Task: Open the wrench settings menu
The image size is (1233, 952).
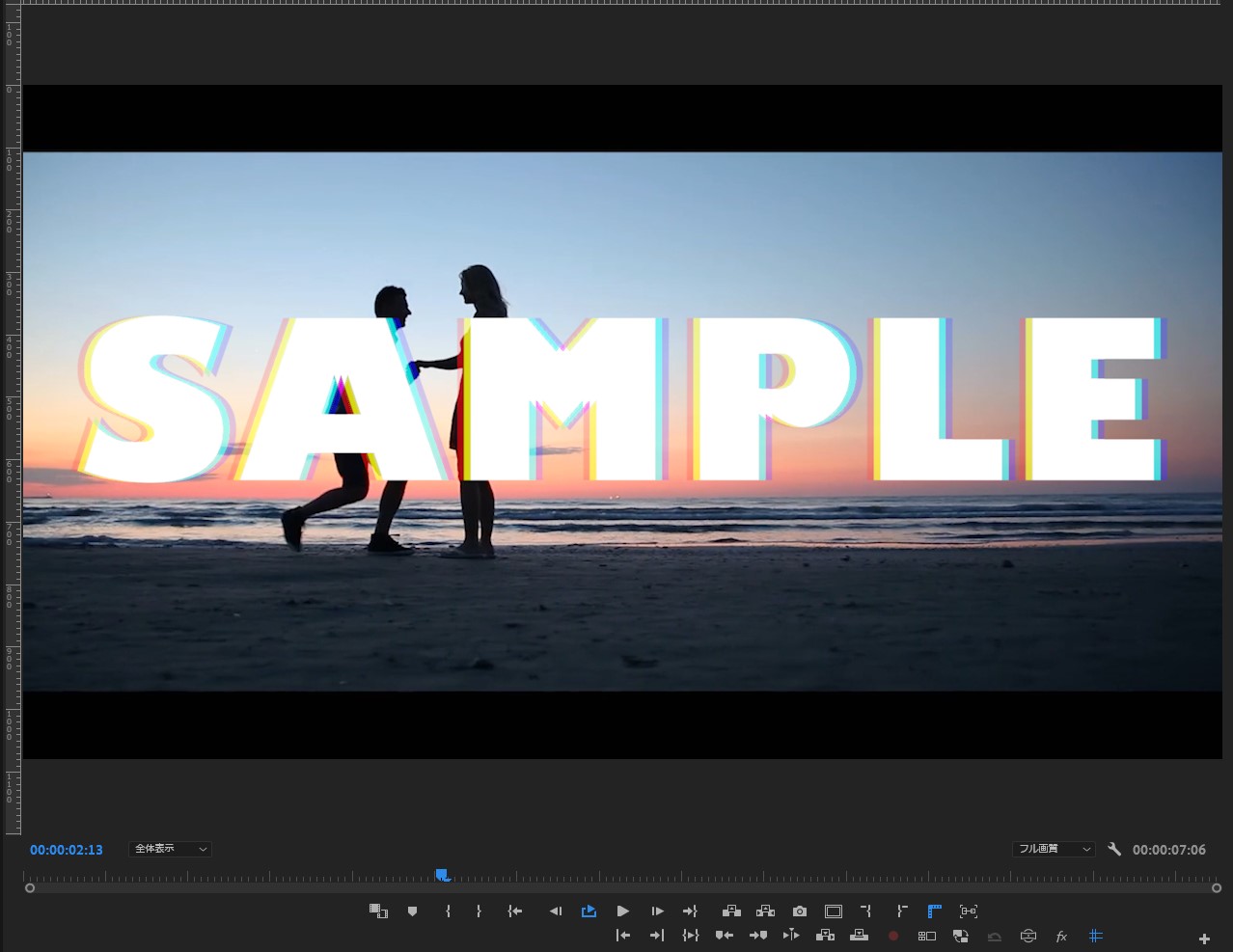Action: 1114,849
